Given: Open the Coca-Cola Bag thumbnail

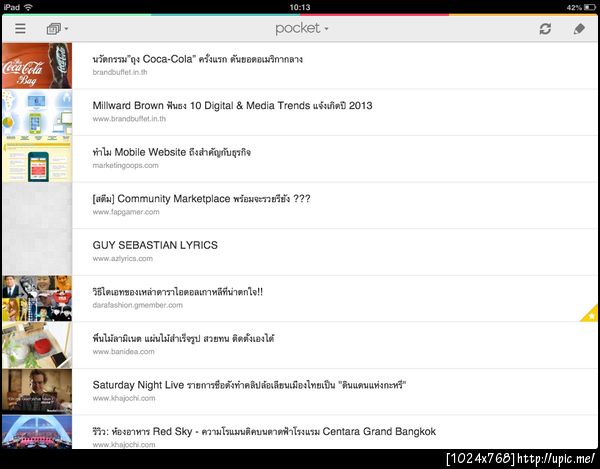Looking at the screenshot, I should pos(37,66).
